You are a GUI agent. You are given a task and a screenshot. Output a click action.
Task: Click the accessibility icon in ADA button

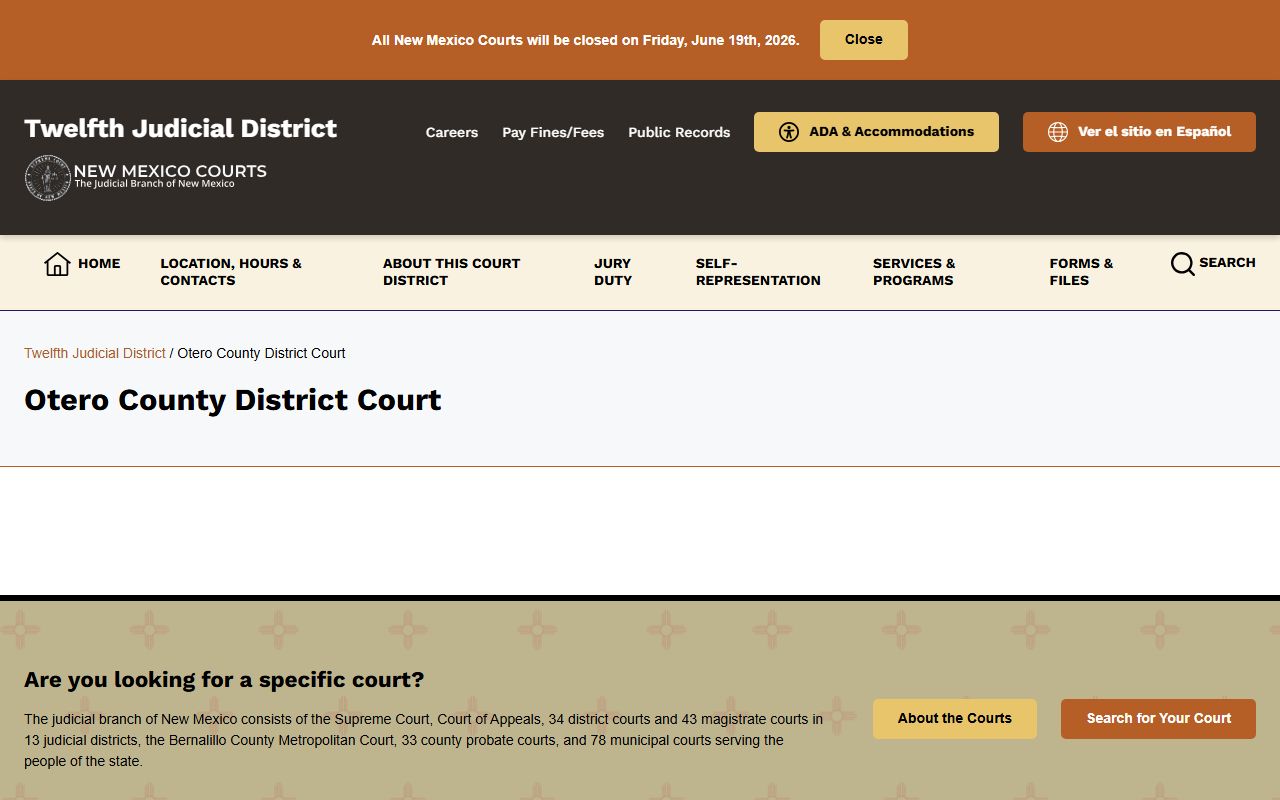[x=789, y=132]
